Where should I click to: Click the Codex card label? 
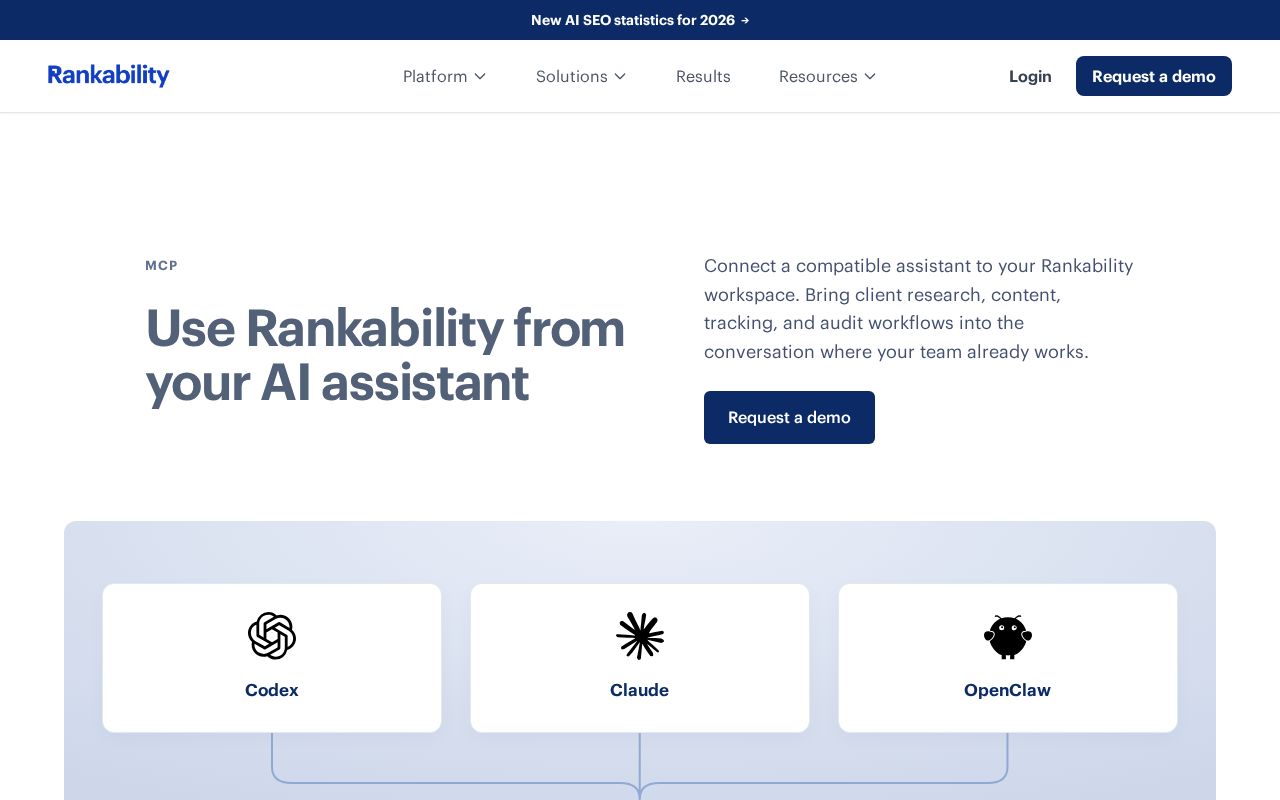tap(272, 690)
